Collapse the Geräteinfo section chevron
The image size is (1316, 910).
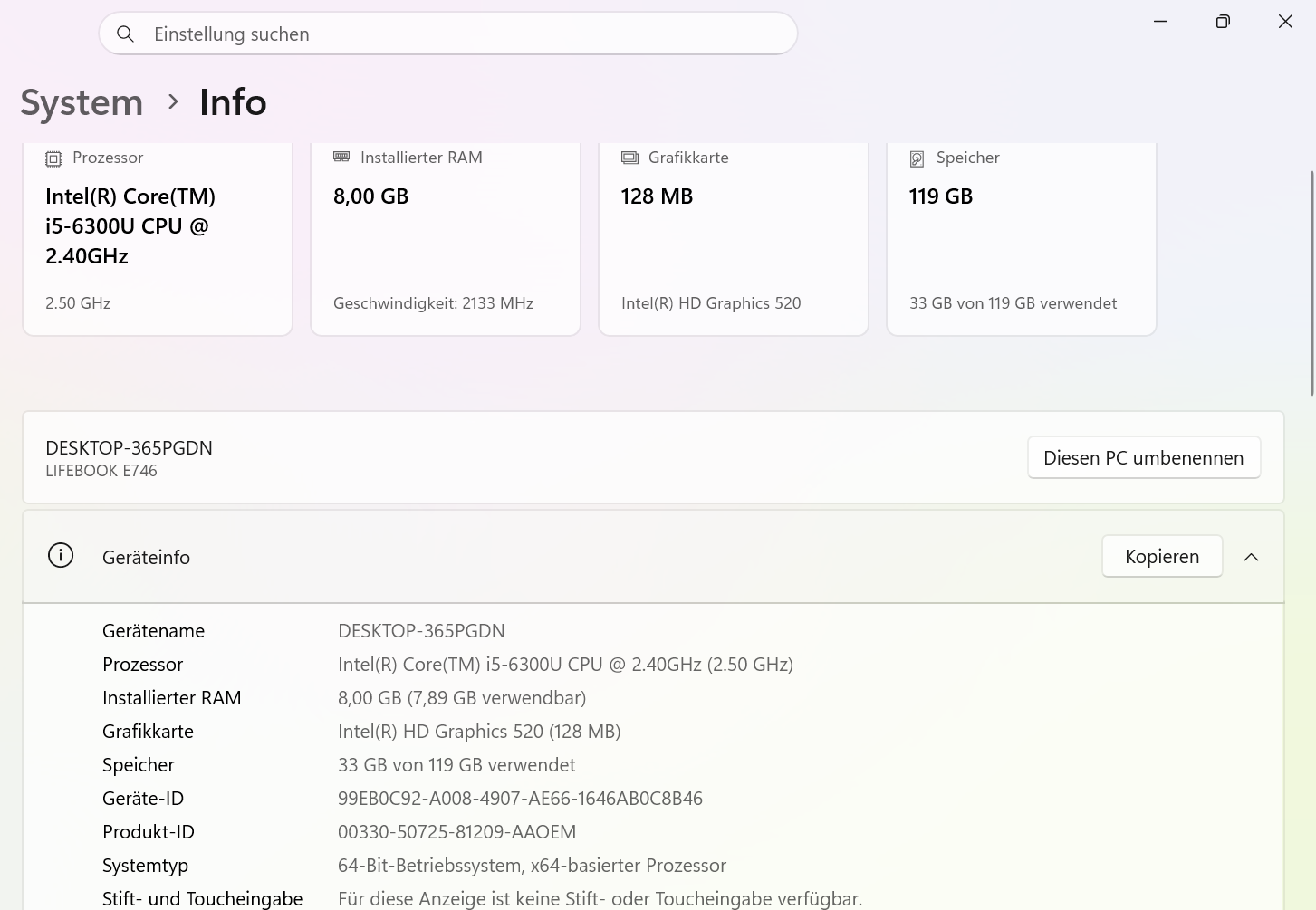click(1251, 557)
